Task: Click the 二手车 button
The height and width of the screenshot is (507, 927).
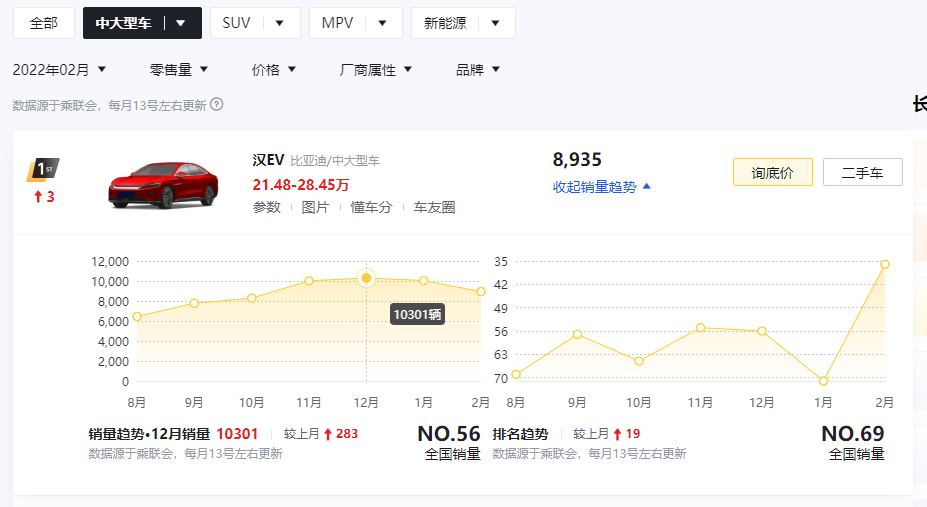Action: click(863, 173)
